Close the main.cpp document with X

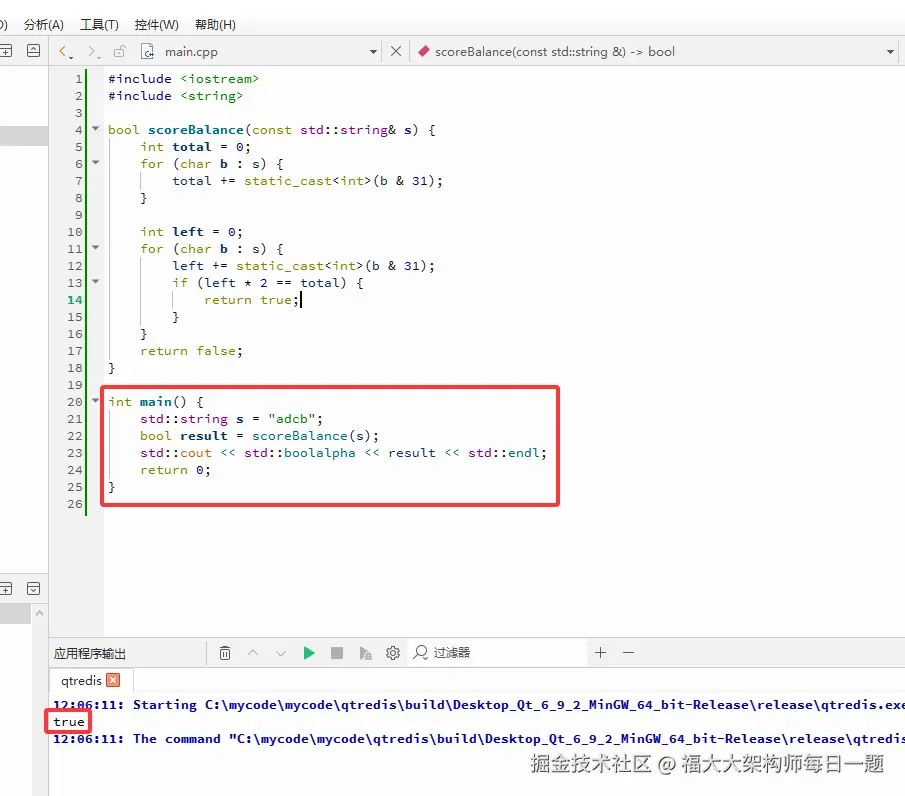396,51
